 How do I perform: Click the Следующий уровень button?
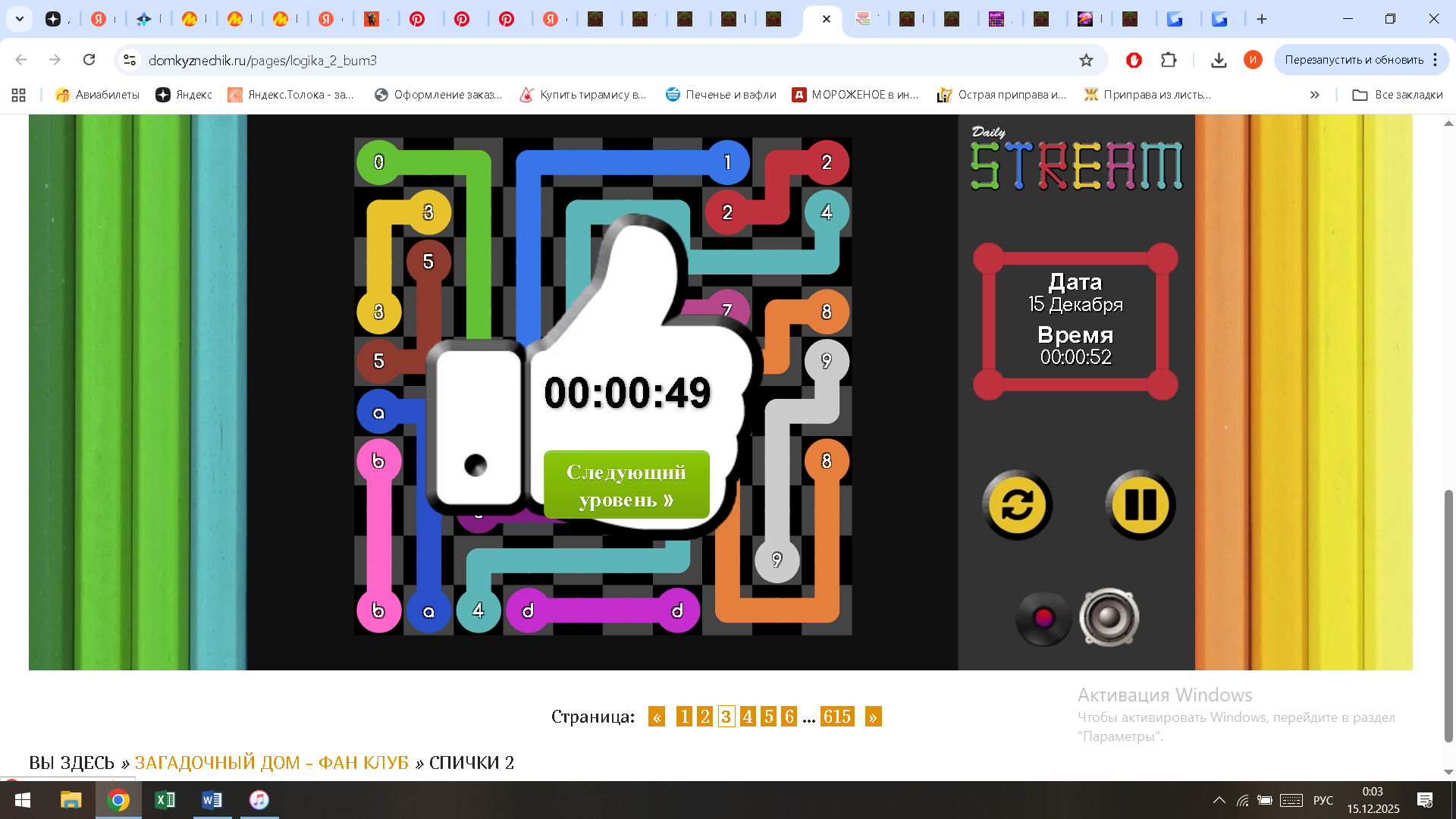626,485
